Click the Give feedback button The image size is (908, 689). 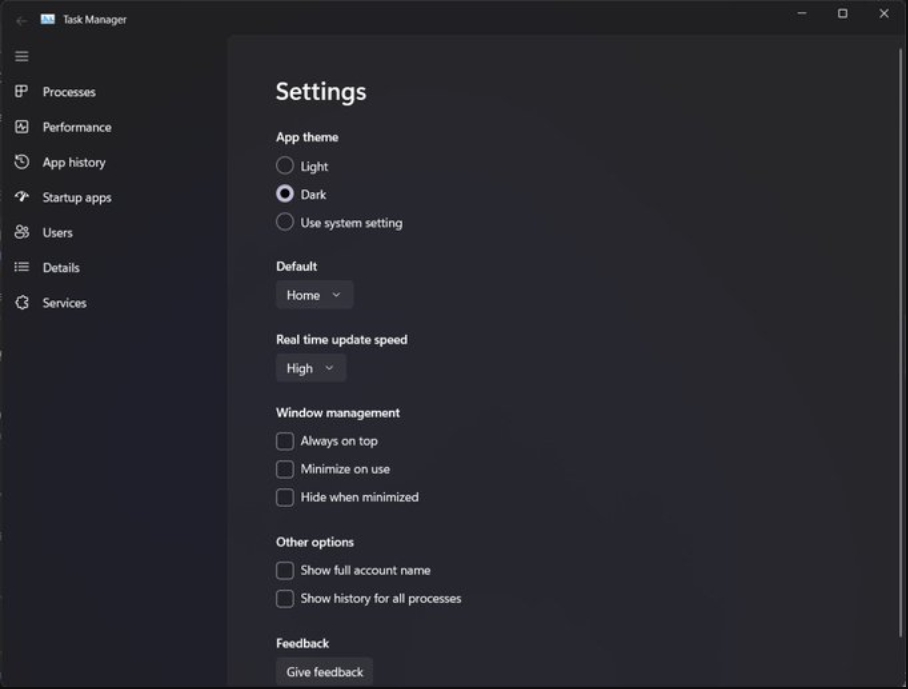coord(324,672)
